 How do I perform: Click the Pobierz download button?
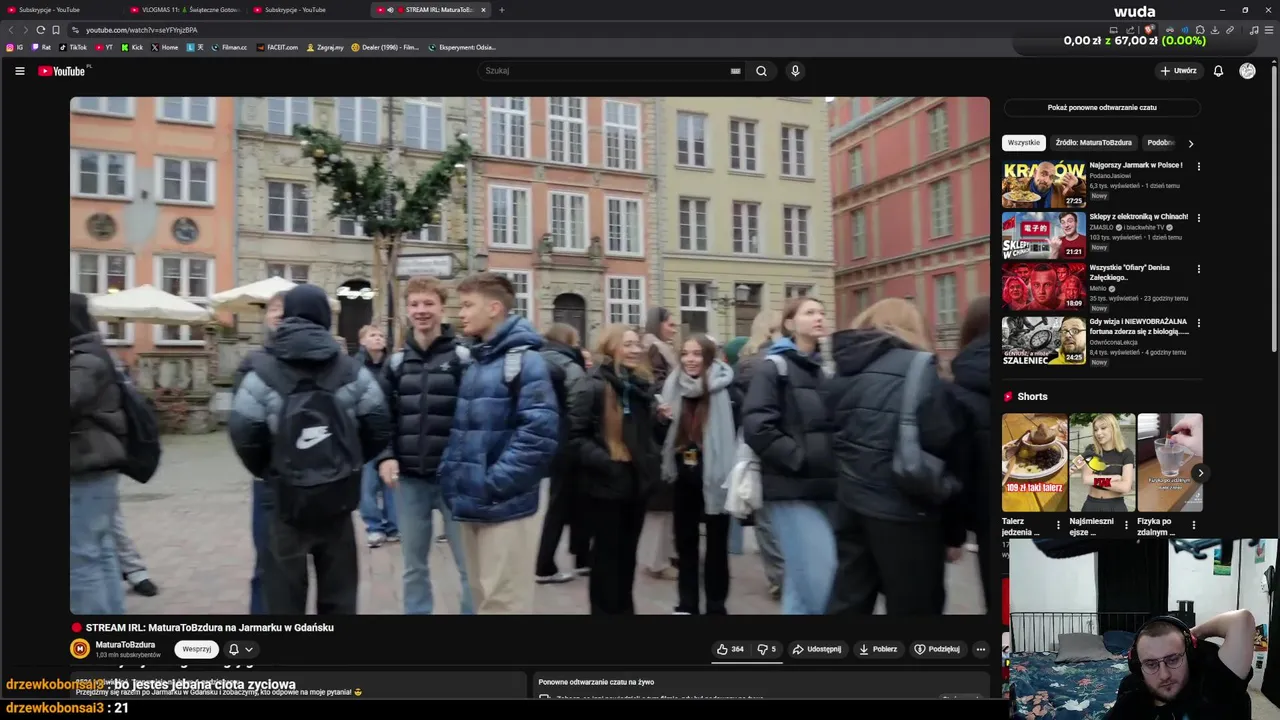878,649
